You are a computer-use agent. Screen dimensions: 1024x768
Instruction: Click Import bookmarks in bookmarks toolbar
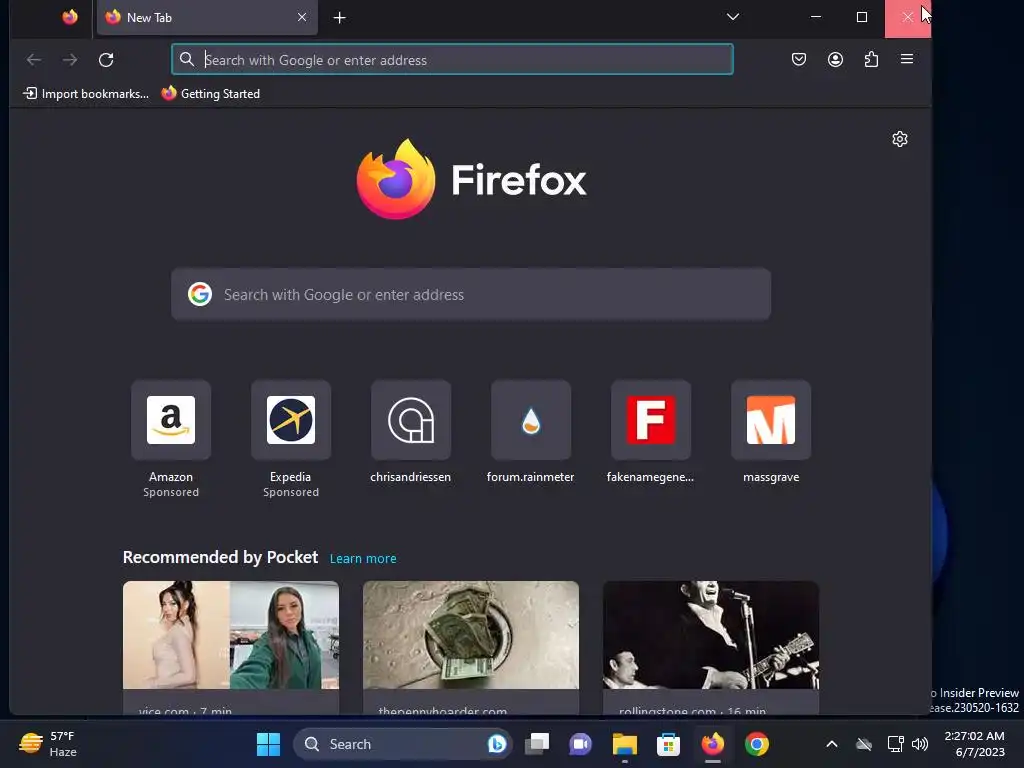point(86,93)
